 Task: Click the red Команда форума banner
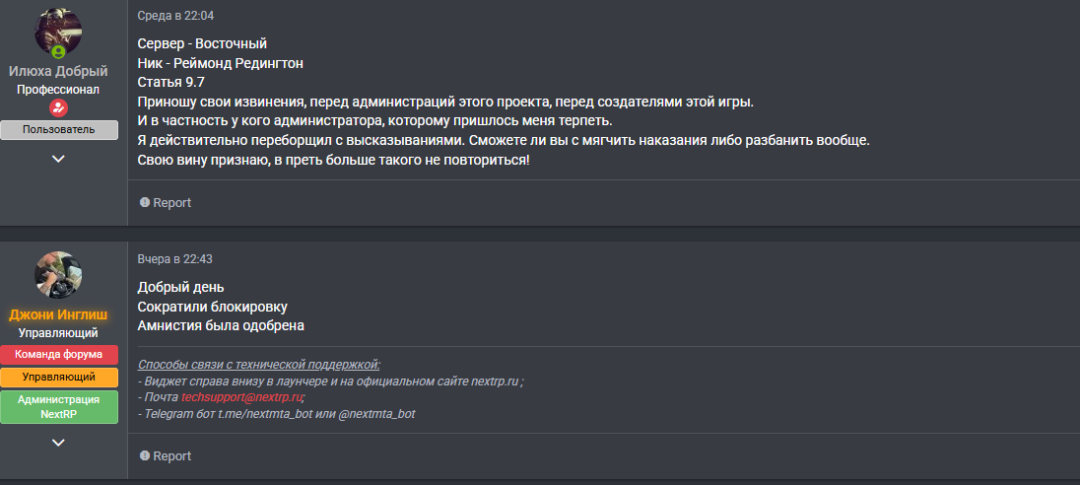click(58, 354)
